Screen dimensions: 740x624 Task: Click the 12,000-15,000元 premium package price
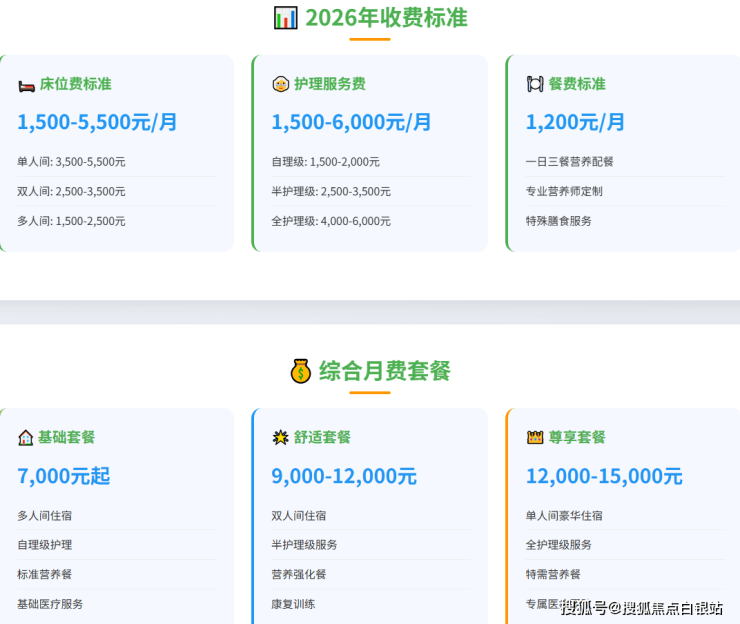604,476
